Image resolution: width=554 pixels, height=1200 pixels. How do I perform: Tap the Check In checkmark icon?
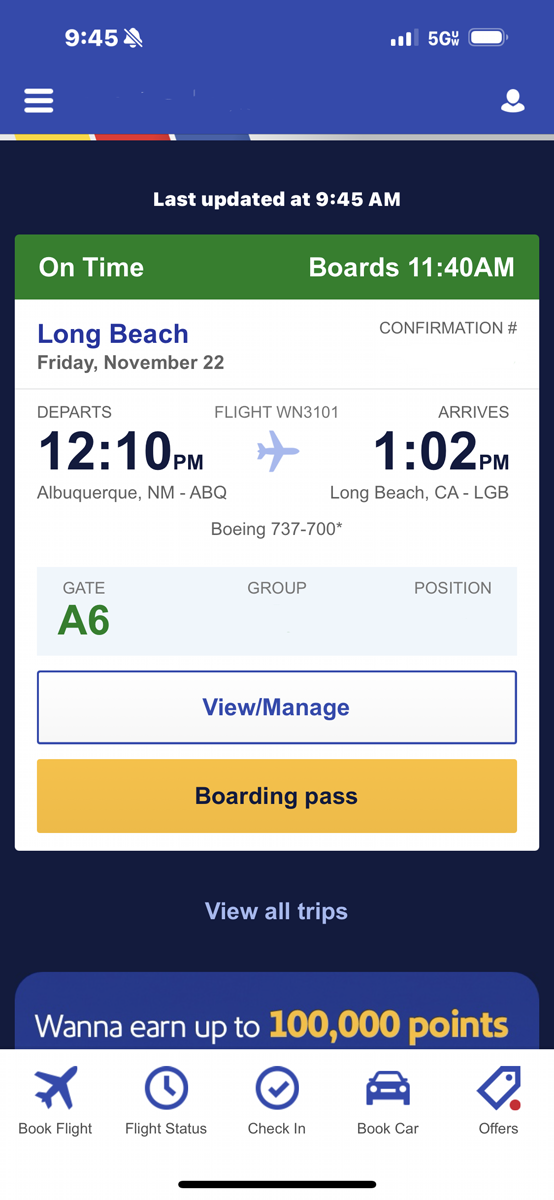[277, 1088]
